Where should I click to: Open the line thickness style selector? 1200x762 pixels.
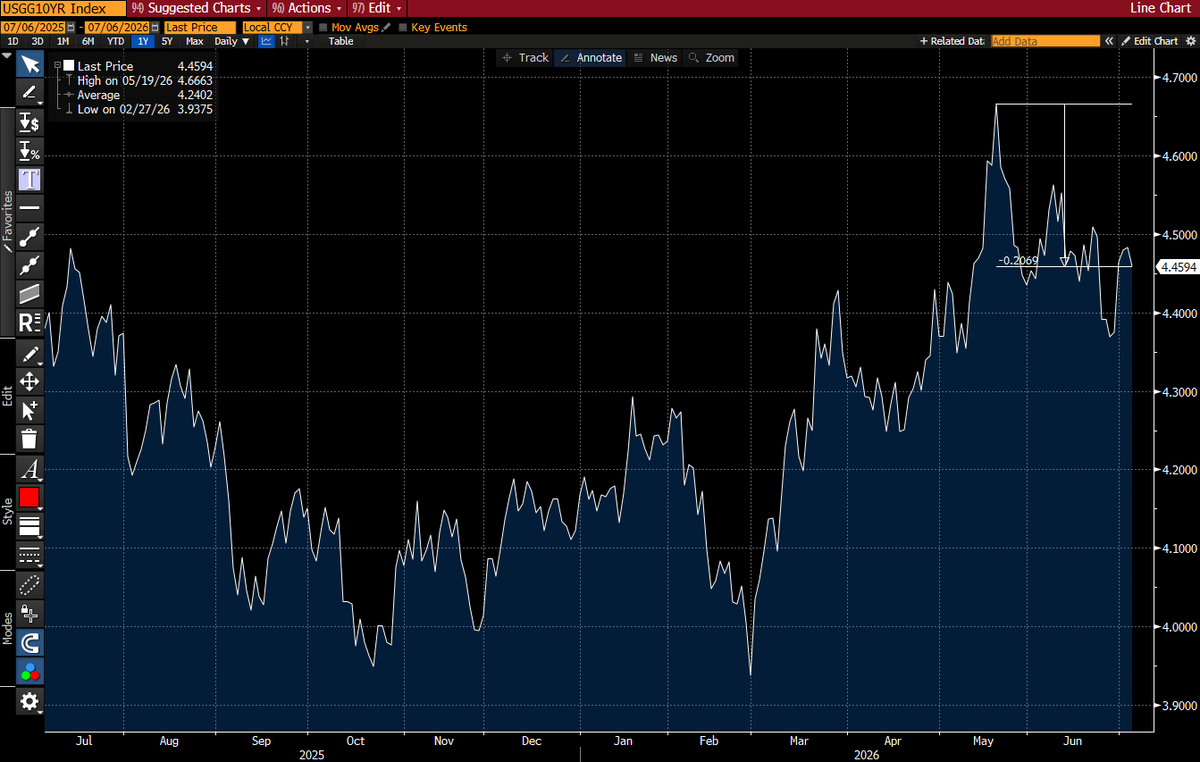30,526
